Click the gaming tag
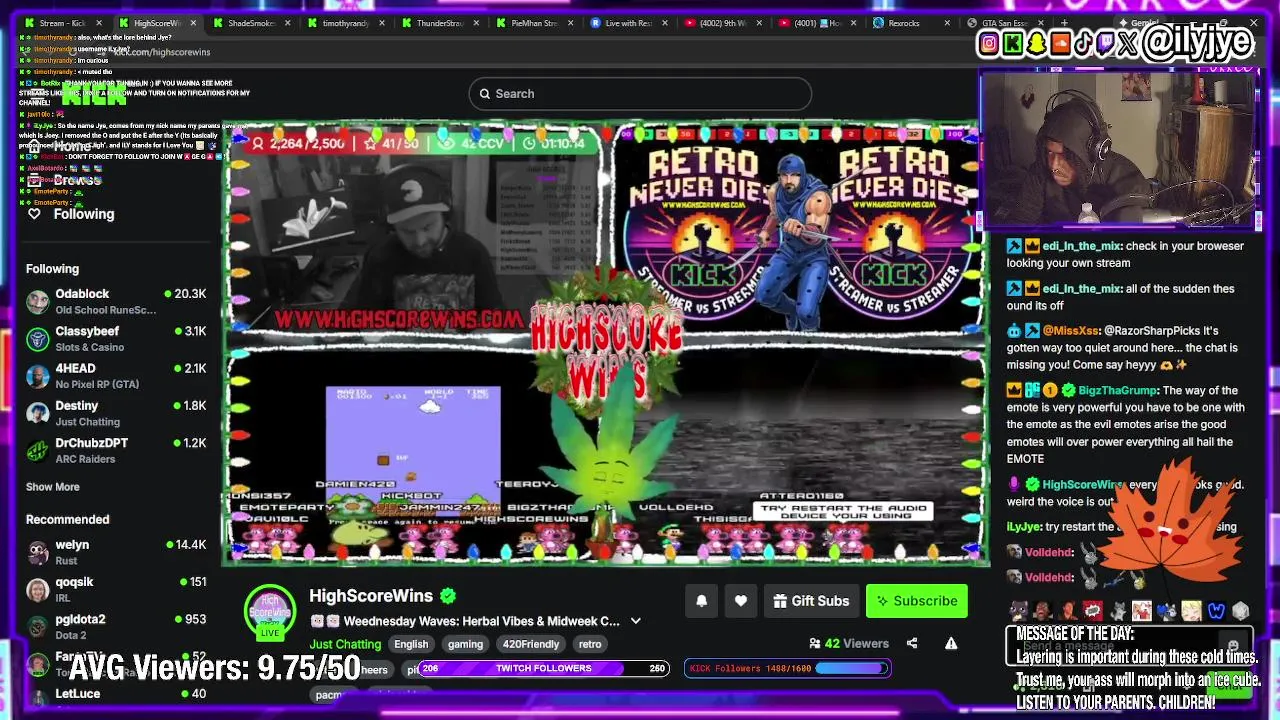The width and height of the screenshot is (1280, 720). pyautogui.click(x=465, y=644)
